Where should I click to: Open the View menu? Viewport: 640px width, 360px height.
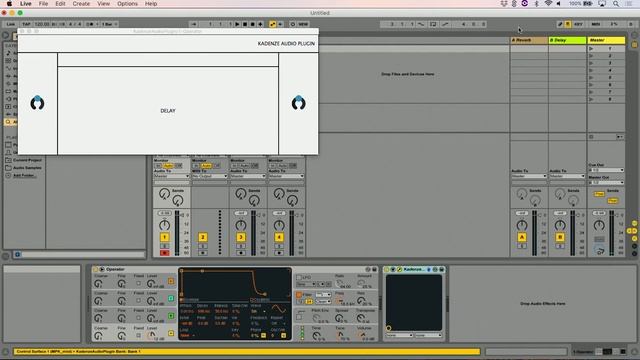point(104,4)
